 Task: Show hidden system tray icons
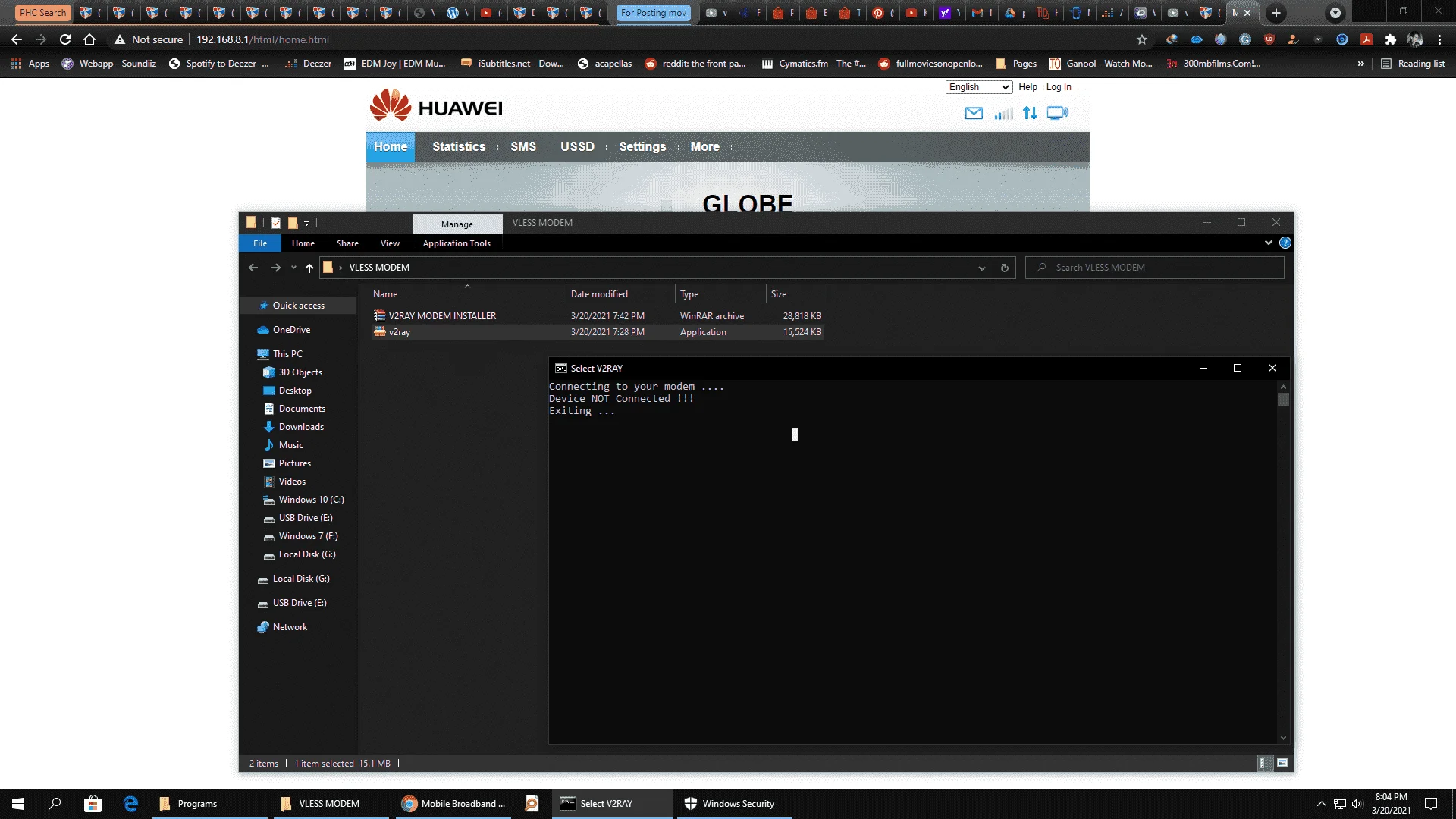click(x=1321, y=804)
